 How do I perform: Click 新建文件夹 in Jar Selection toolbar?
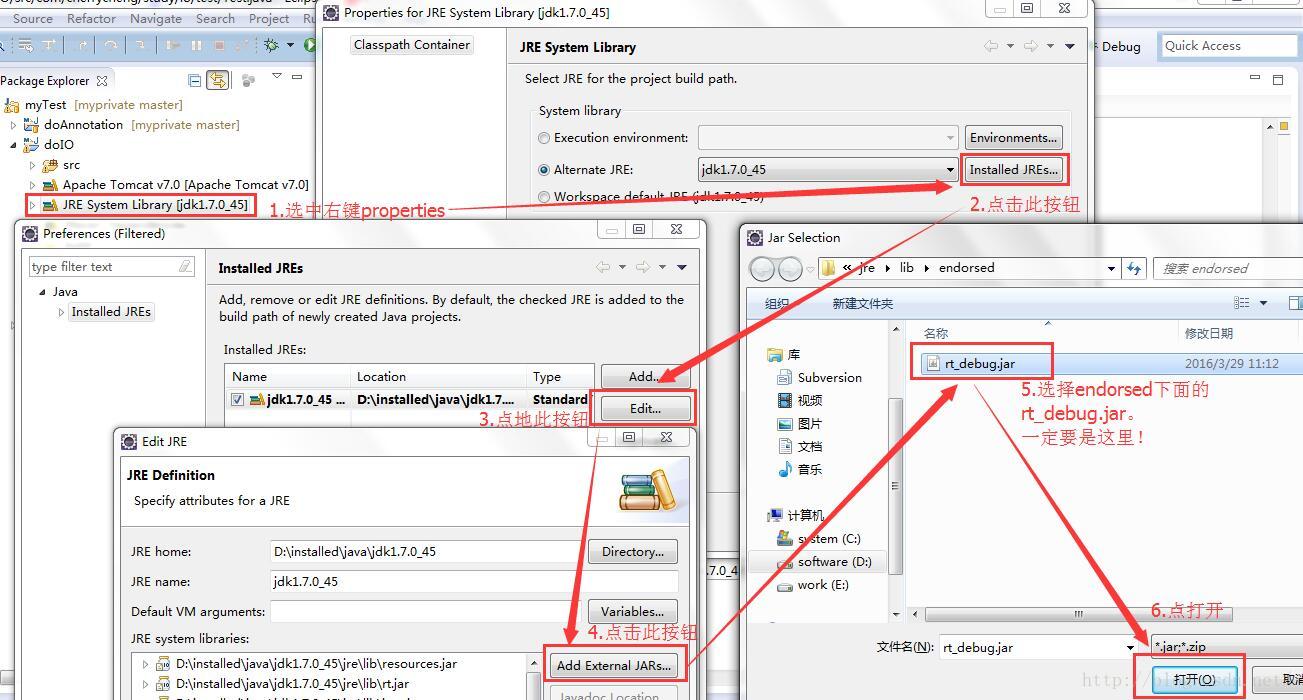pyautogui.click(x=863, y=303)
